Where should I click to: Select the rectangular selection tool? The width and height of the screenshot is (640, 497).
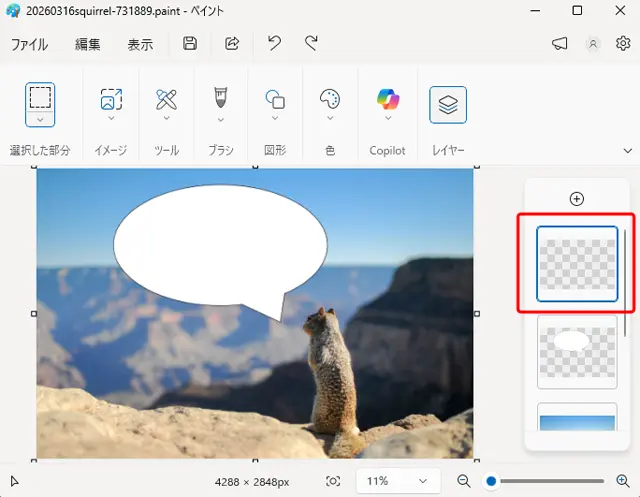(x=40, y=97)
